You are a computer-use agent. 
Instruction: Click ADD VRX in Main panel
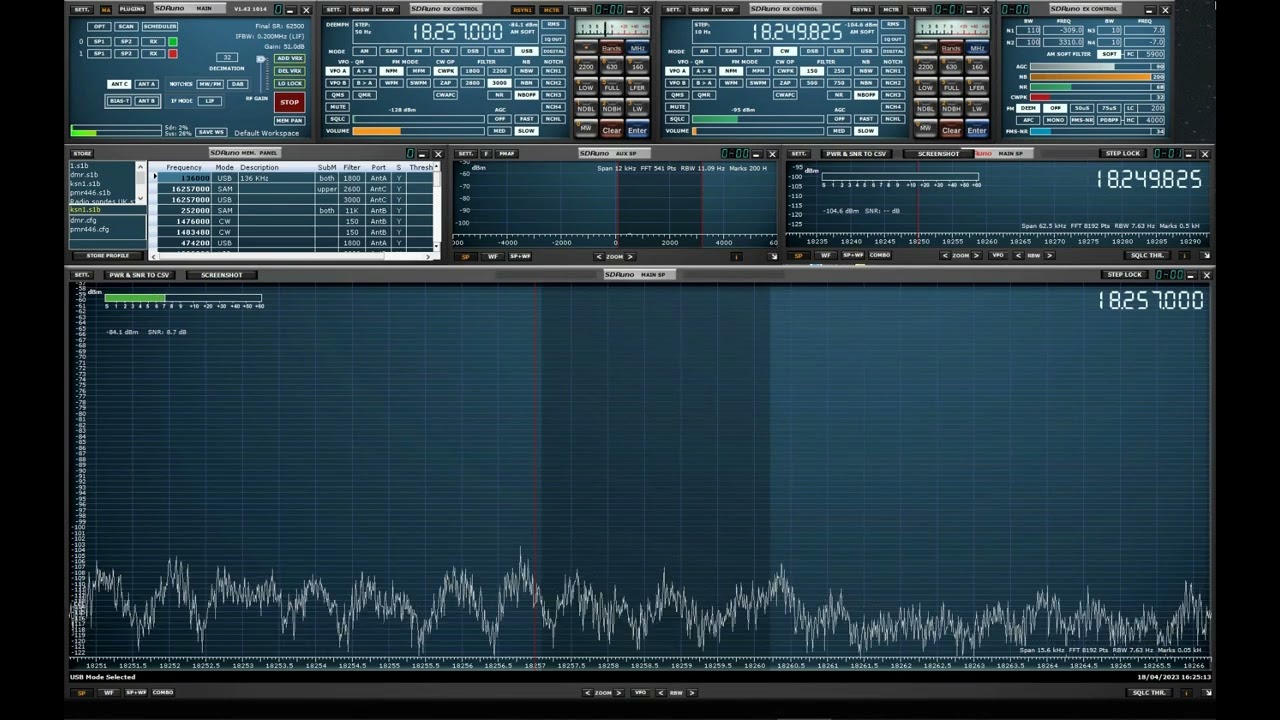[x=290, y=59]
